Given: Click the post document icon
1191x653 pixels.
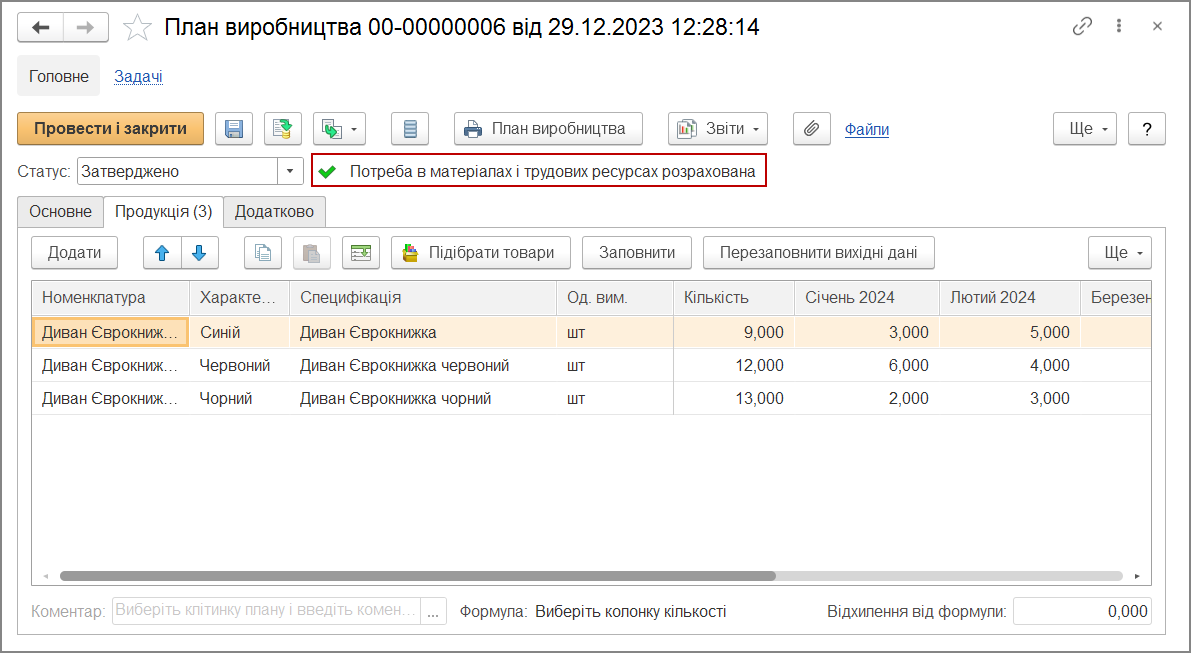Looking at the screenshot, I should click(x=283, y=129).
